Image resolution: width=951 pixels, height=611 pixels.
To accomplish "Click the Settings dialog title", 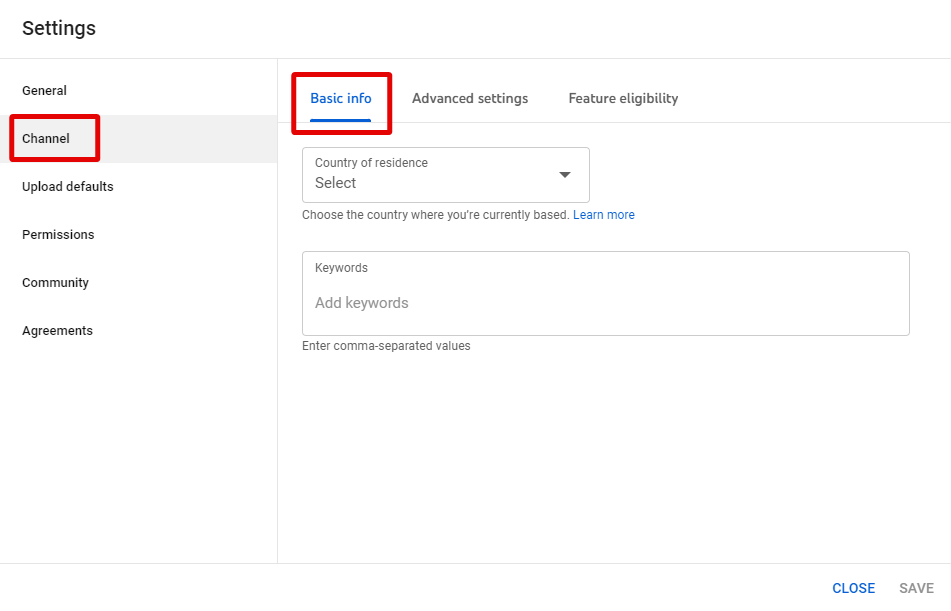I will pyautogui.click(x=59, y=29).
